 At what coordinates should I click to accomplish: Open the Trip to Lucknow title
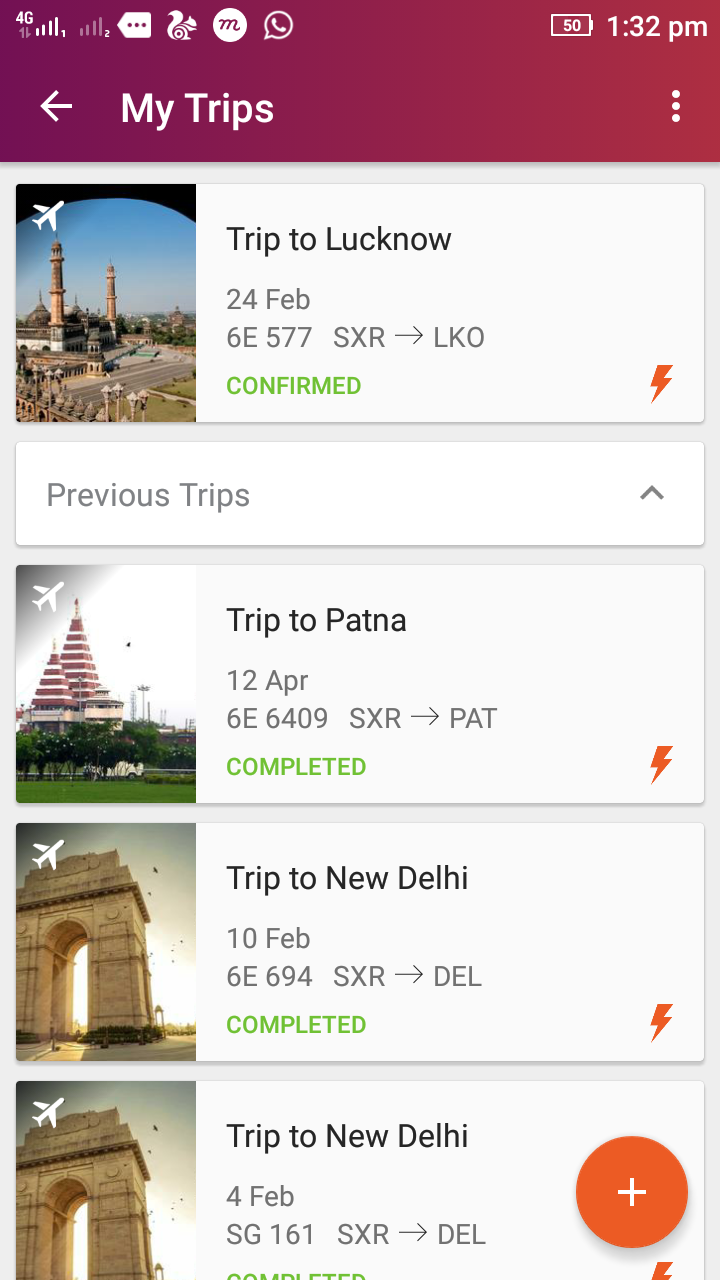pyautogui.click(x=338, y=239)
